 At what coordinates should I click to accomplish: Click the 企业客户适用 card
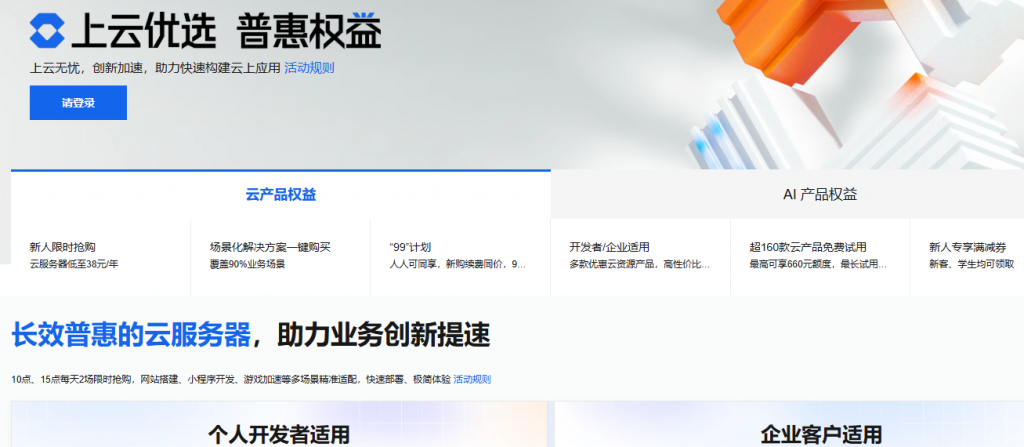point(820,432)
